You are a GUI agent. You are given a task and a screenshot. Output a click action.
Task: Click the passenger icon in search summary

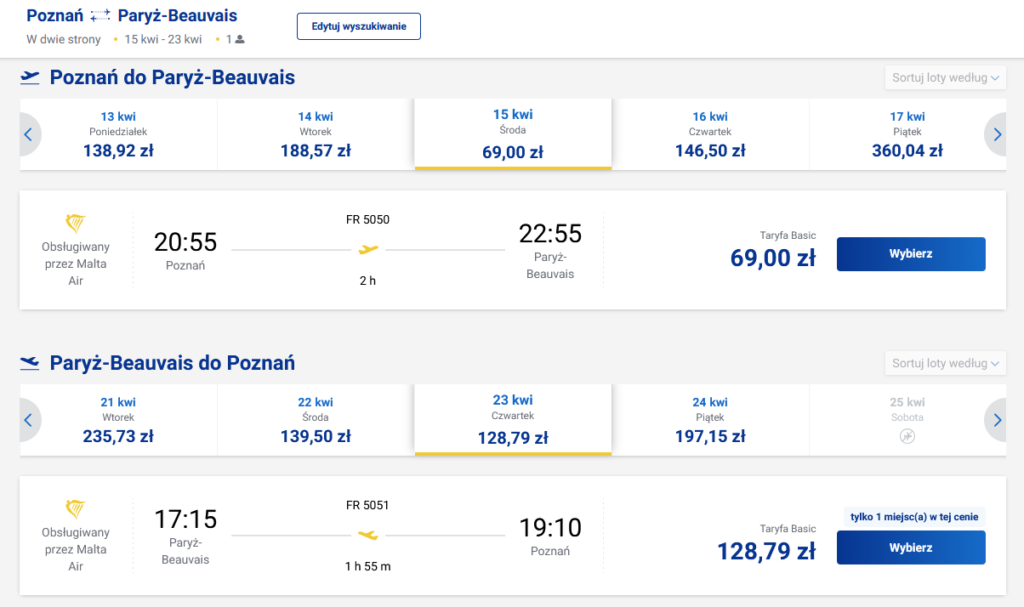tap(239, 40)
